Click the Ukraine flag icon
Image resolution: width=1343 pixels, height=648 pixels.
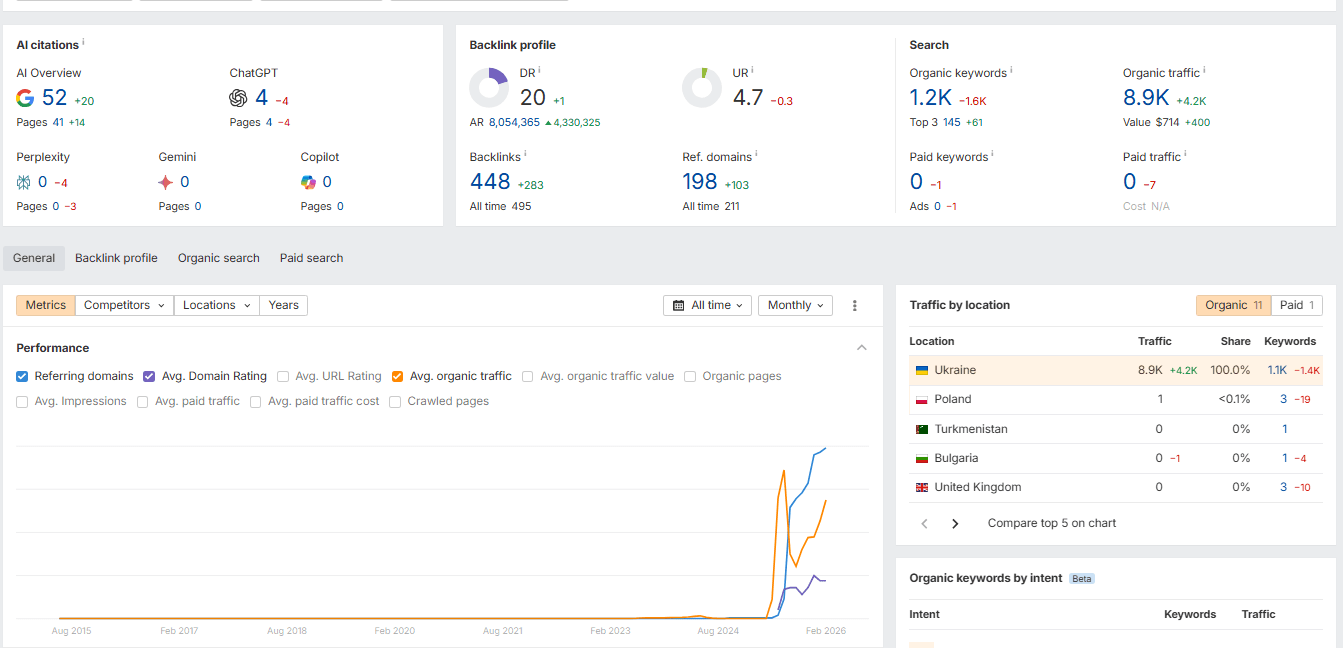922,370
